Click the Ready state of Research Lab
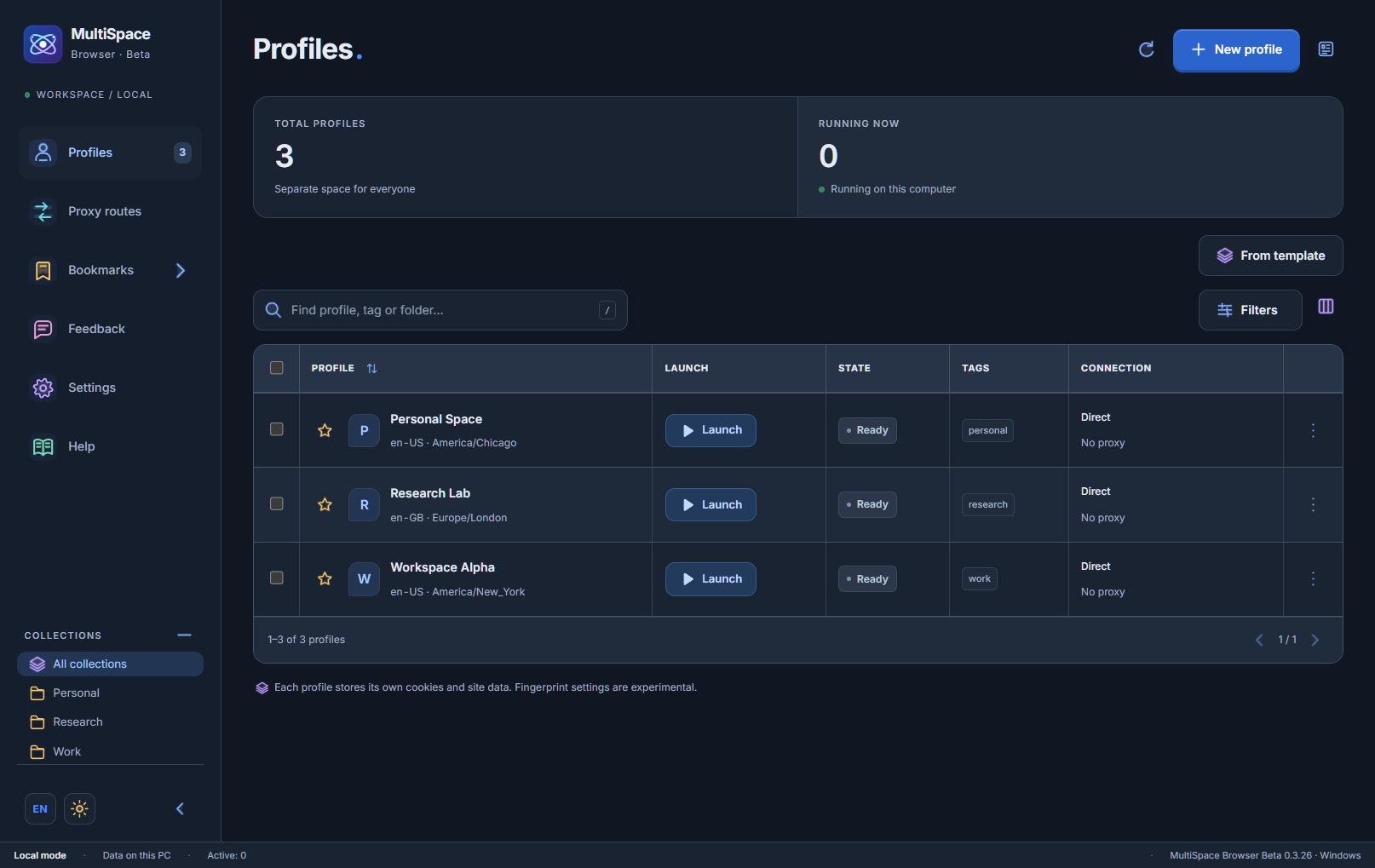The height and width of the screenshot is (868, 1375). coord(867,504)
